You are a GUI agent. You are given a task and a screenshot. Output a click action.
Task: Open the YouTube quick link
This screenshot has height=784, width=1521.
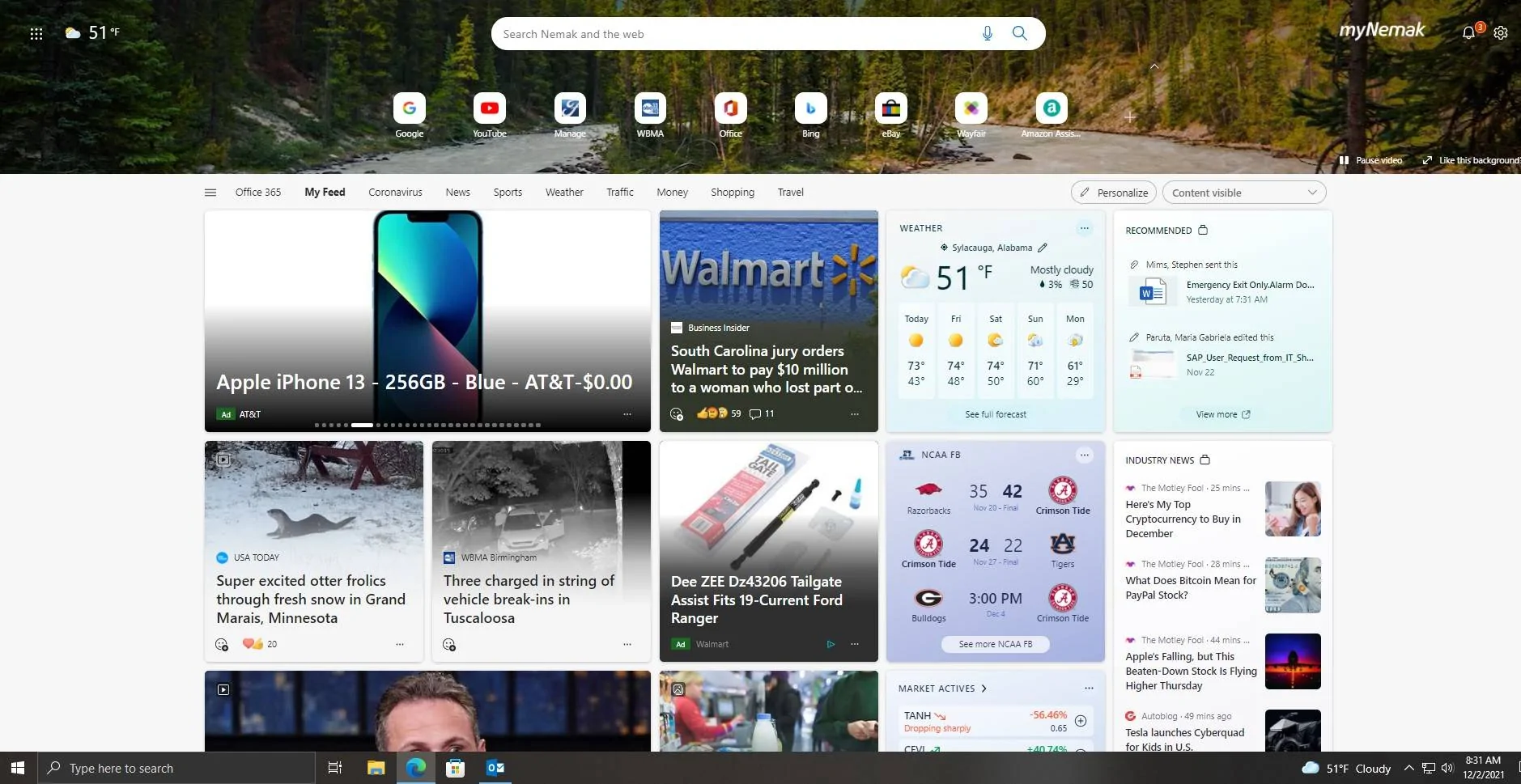point(490,115)
